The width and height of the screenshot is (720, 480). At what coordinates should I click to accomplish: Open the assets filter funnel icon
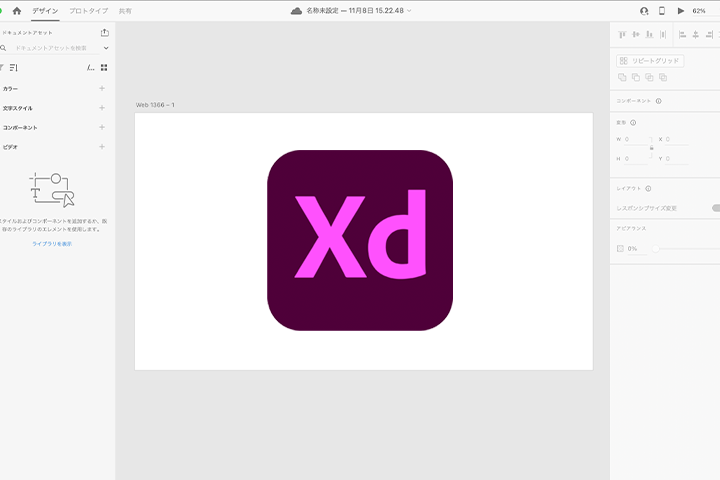pos(1,68)
